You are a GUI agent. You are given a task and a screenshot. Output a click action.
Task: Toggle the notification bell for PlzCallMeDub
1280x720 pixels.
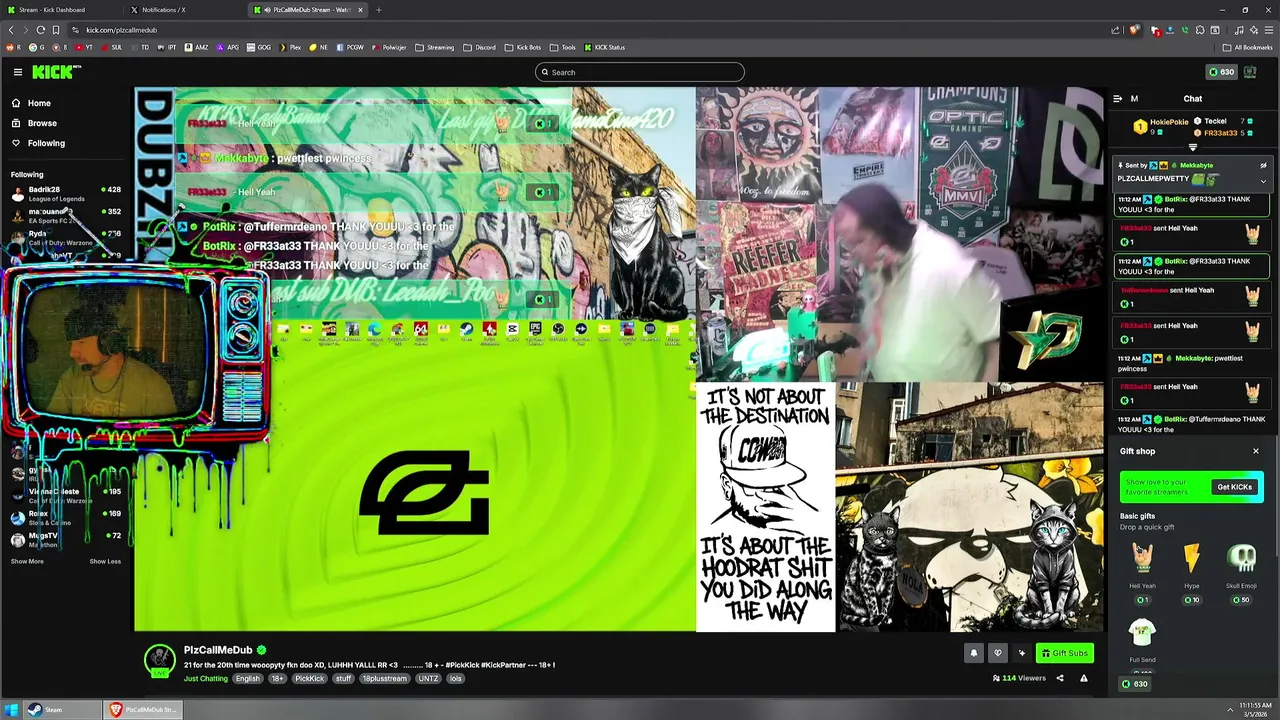click(973, 653)
